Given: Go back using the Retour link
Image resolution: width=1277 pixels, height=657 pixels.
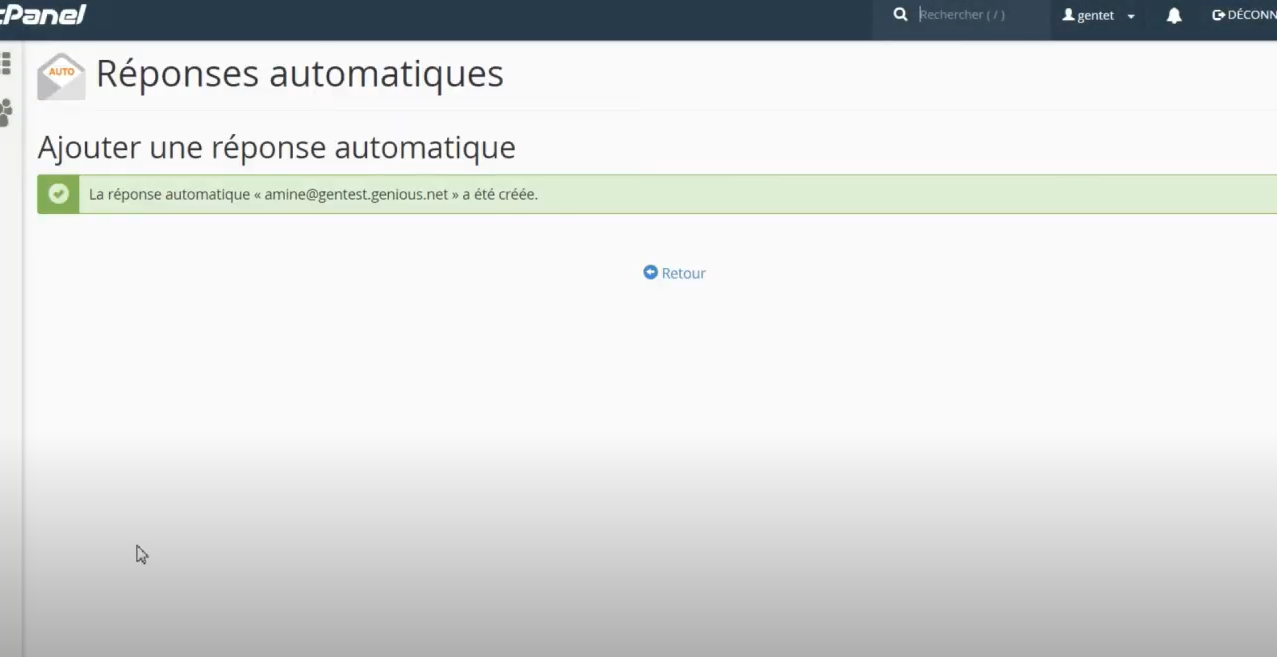Looking at the screenshot, I should tap(683, 273).
